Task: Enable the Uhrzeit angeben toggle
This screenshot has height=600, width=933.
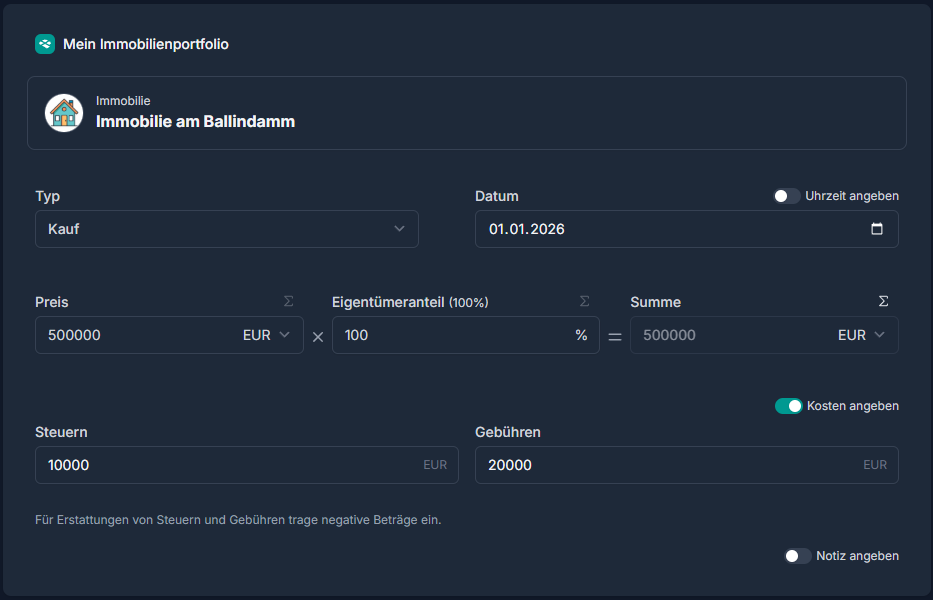Action: click(786, 196)
